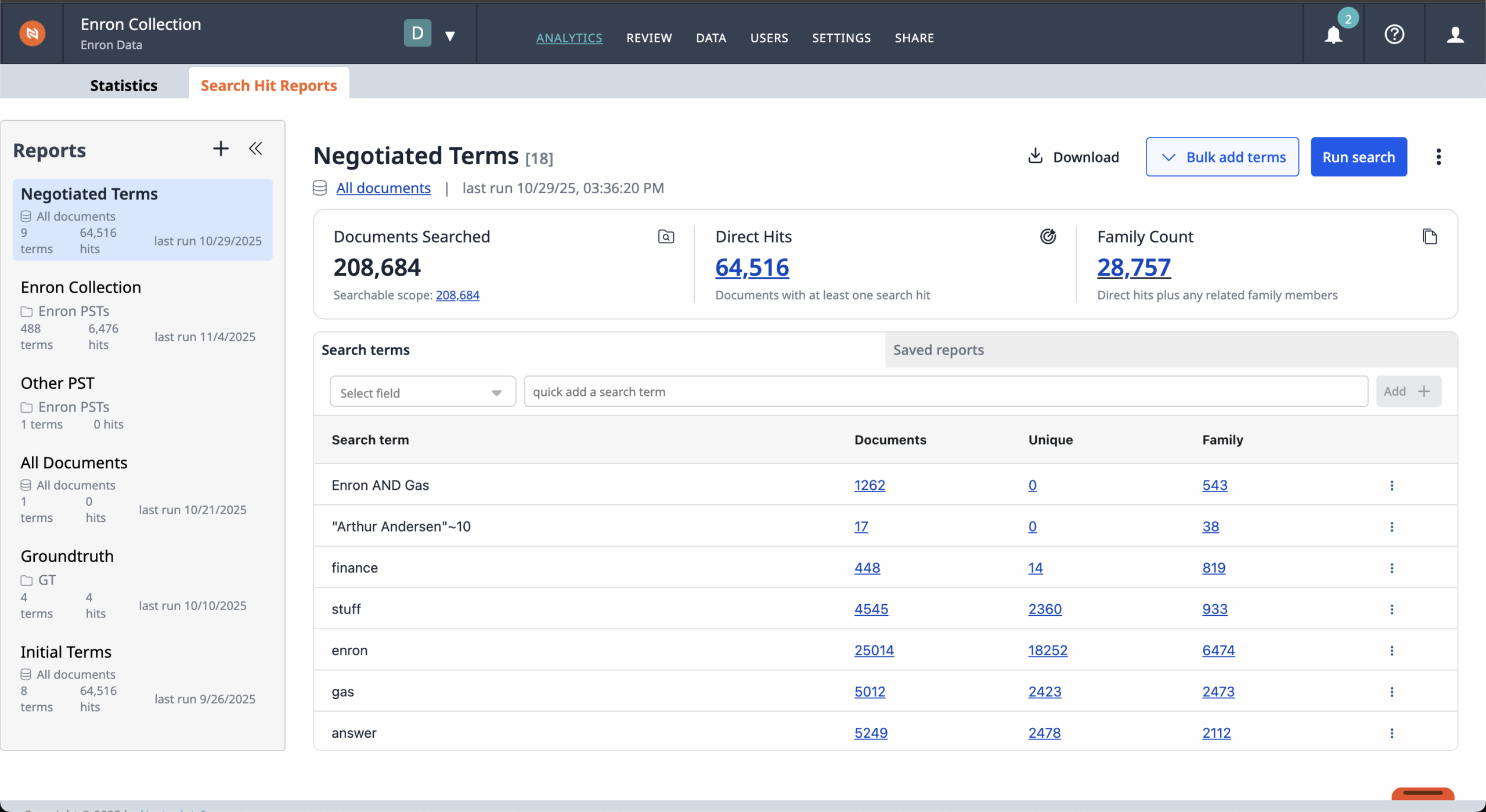Viewport: 1486px width, 812px height.
Task: Switch to the Statistics tab
Action: pos(124,85)
